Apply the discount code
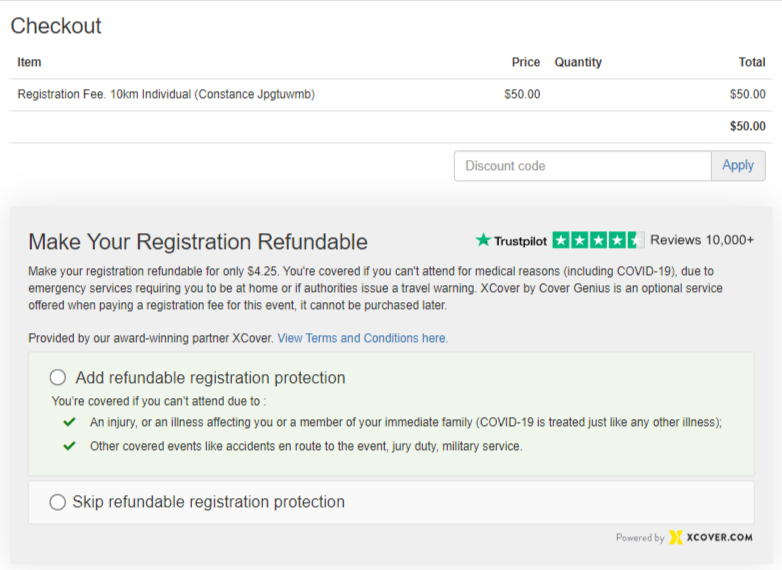782x570 pixels. point(738,166)
